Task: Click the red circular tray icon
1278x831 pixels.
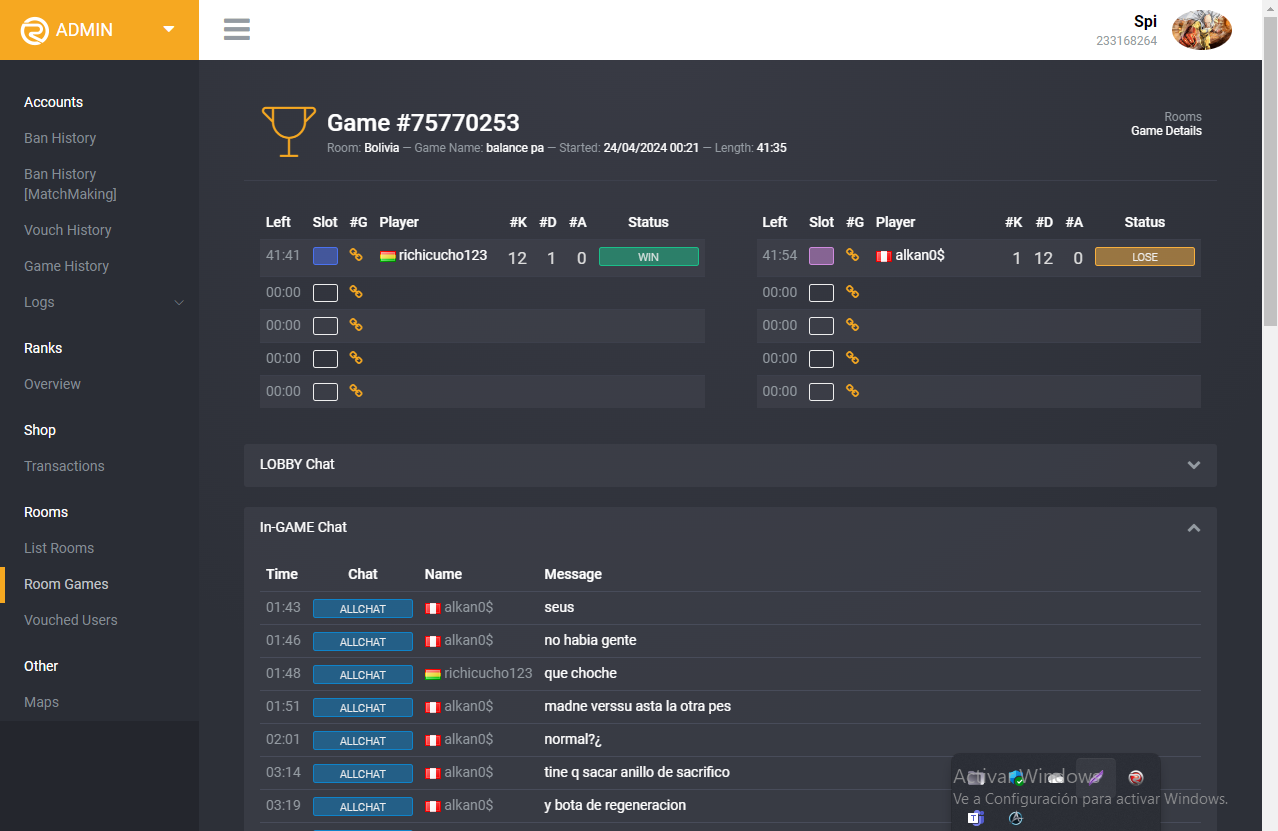Action: pyautogui.click(x=1136, y=777)
